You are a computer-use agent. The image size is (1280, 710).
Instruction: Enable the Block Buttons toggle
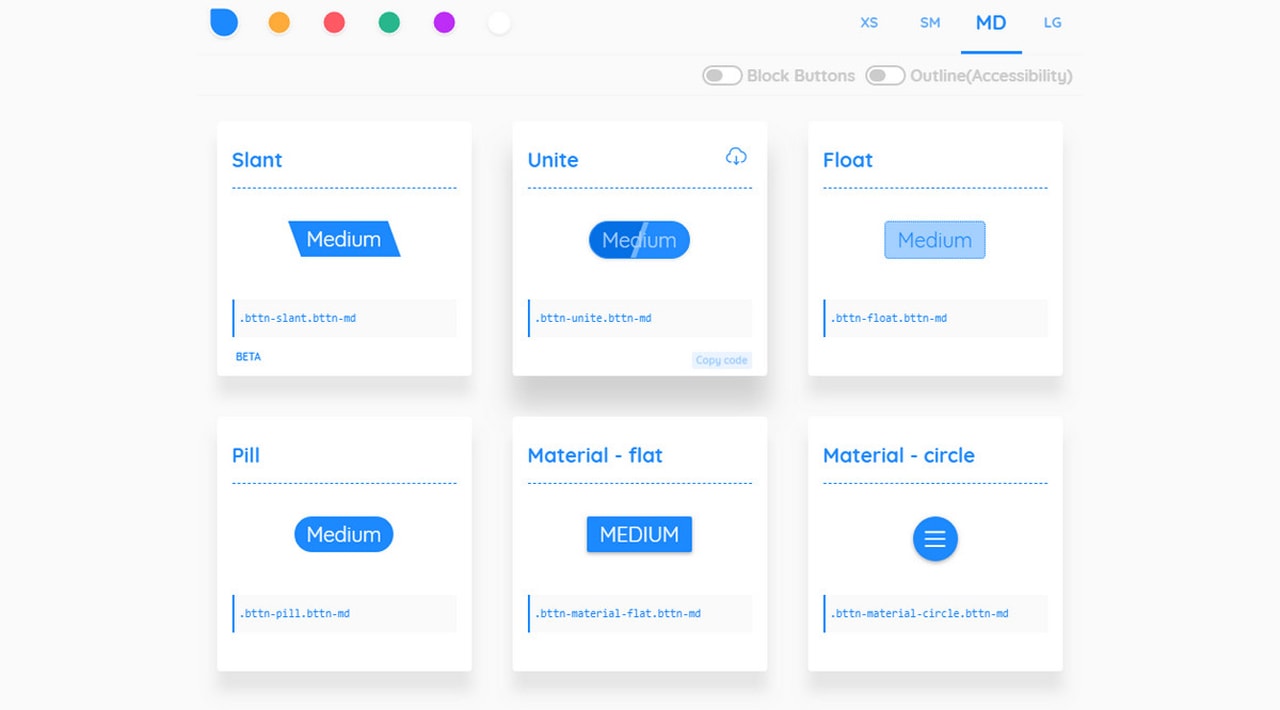pos(721,76)
